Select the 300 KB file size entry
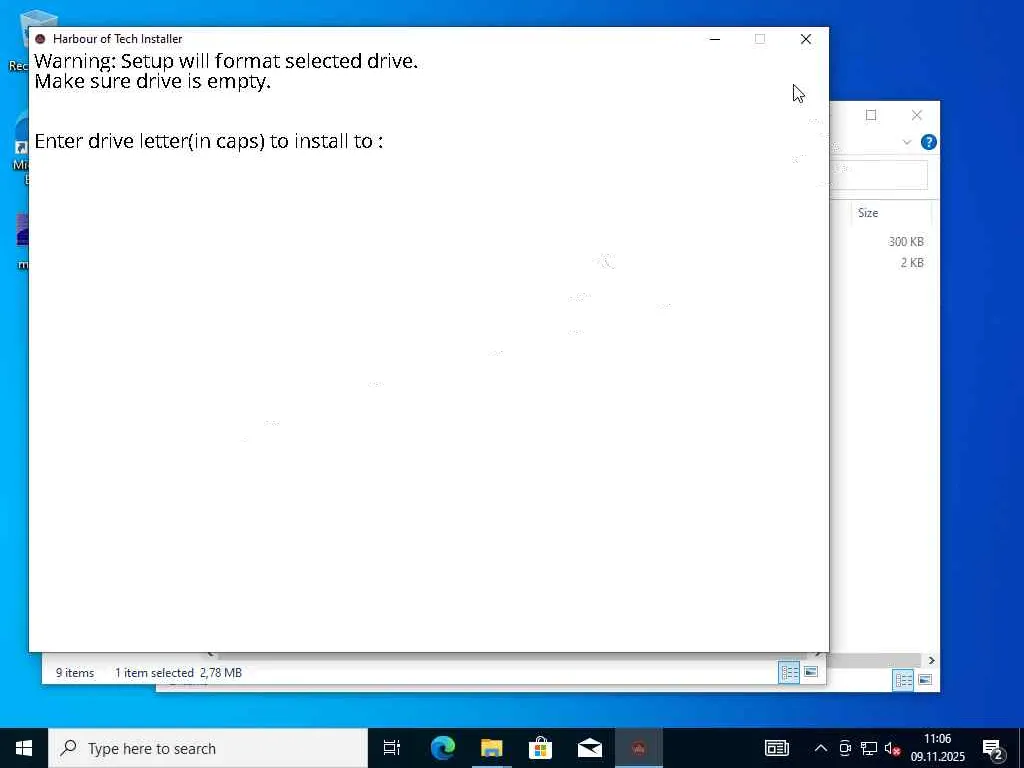Image resolution: width=1024 pixels, height=768 pixels. [x=906, y=242]
